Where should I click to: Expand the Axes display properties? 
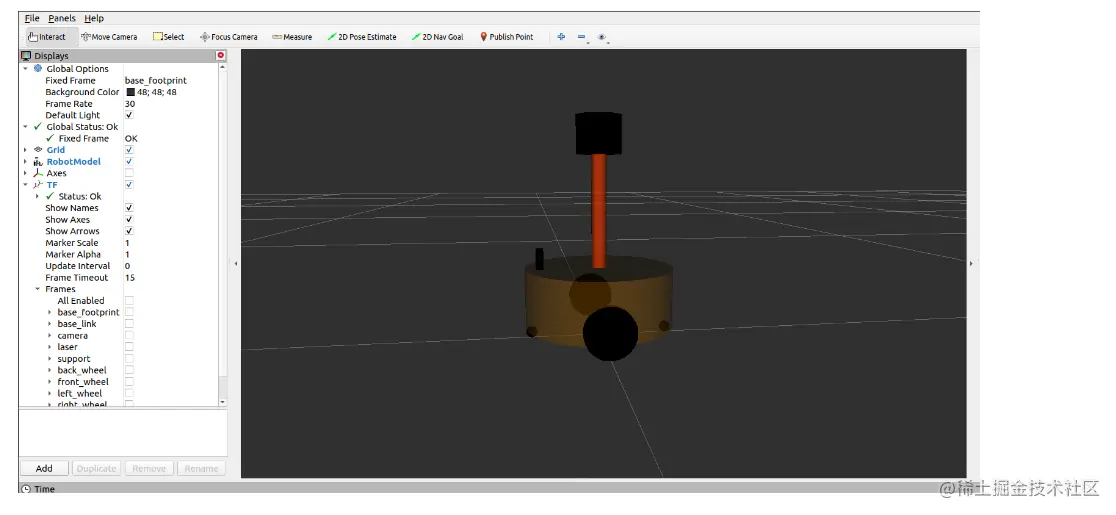[26, 173]
